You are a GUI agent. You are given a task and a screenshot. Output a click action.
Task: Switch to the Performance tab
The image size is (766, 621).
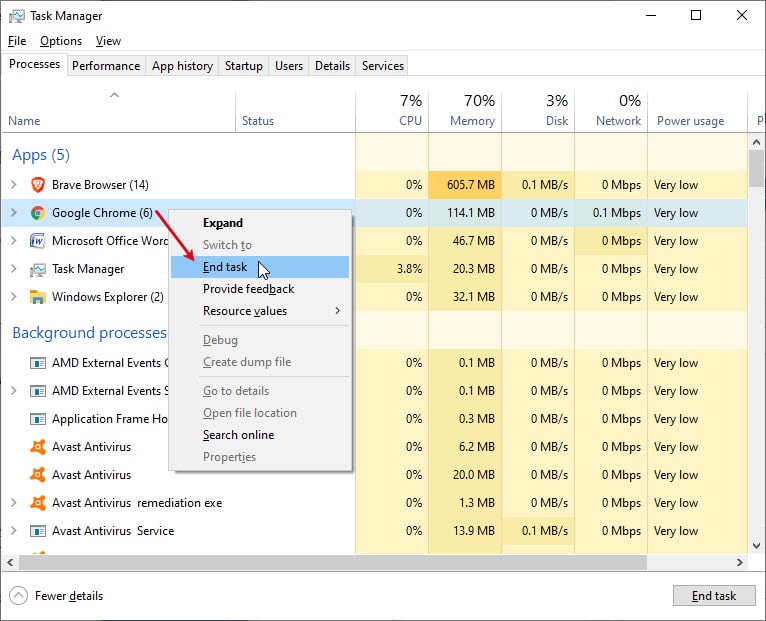106,66
